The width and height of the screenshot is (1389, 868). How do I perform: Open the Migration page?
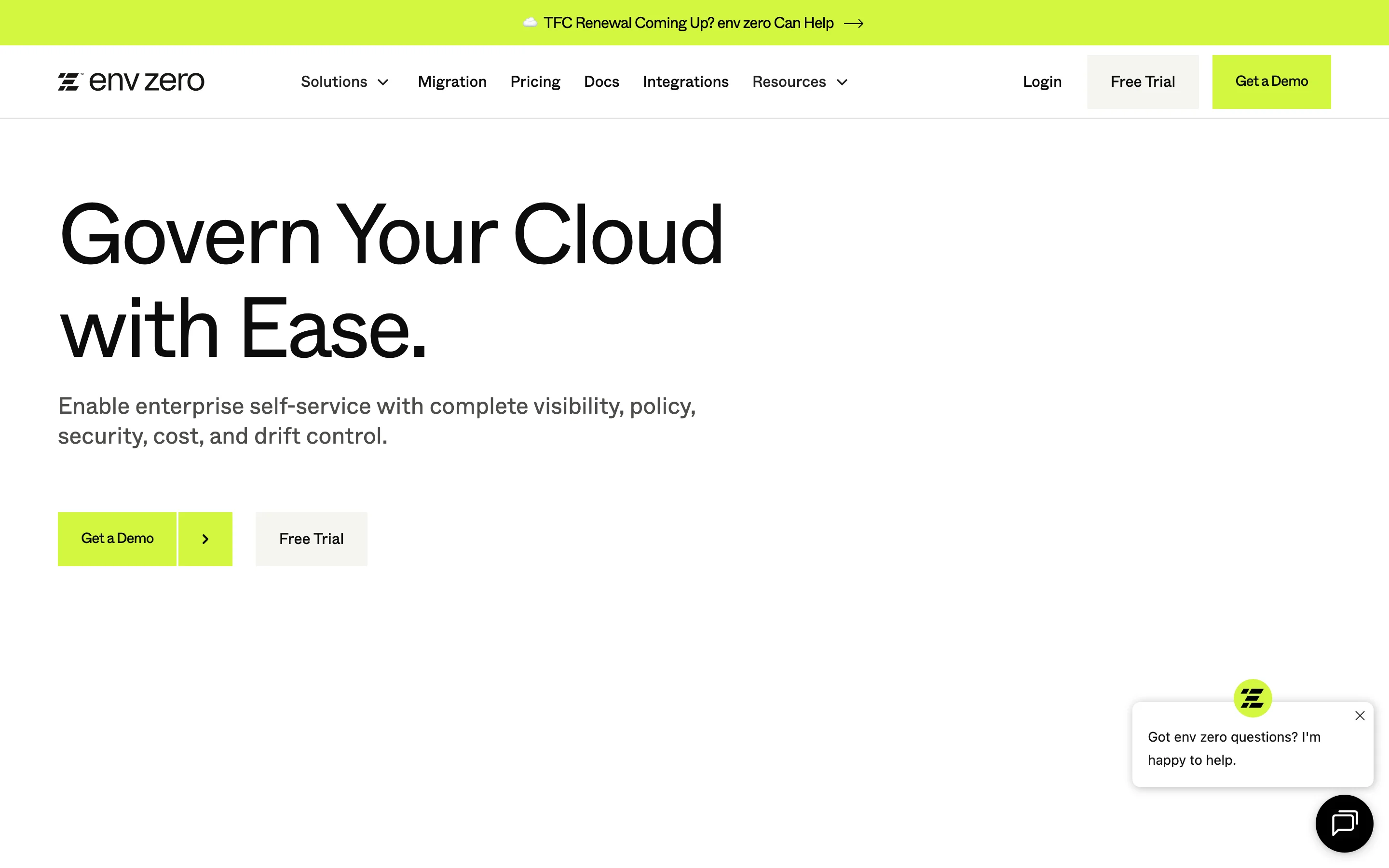[x=452, y=82]
